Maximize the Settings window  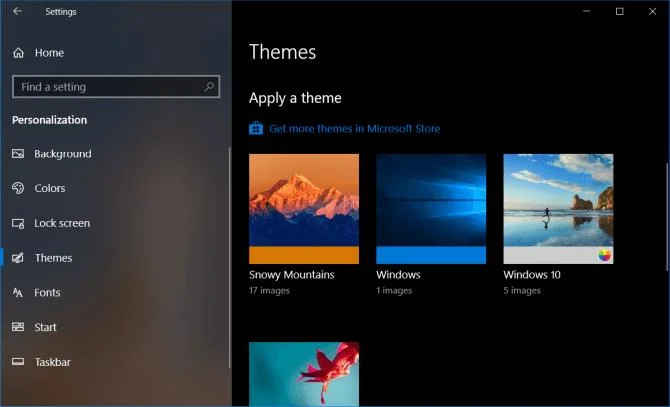click(x=620, y=11)
